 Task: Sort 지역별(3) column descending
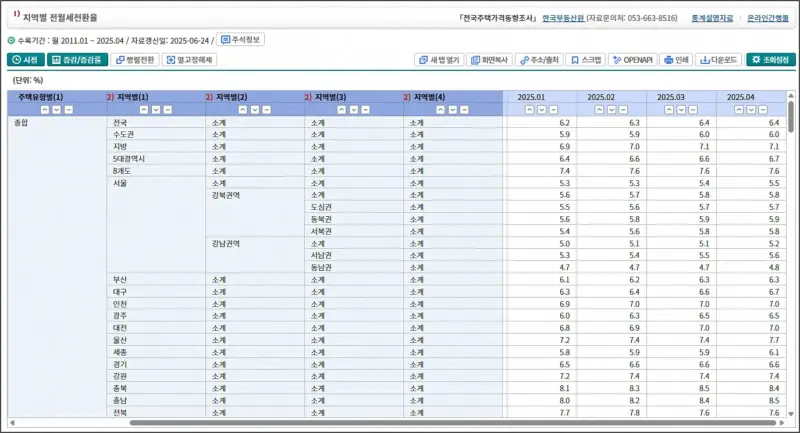coord(354,110)
